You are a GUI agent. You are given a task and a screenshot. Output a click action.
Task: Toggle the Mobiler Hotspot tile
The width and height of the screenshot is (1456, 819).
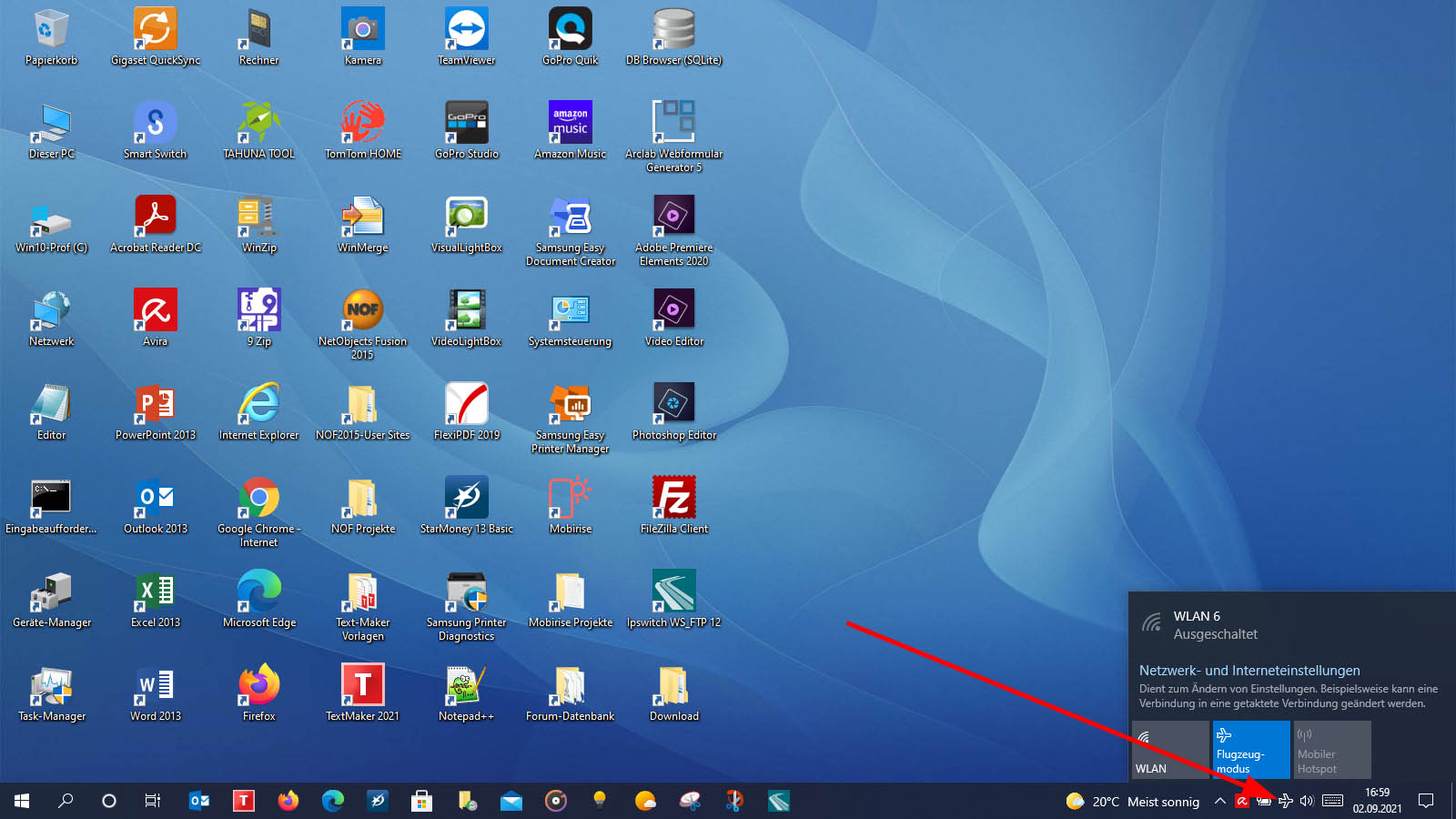1332,749
